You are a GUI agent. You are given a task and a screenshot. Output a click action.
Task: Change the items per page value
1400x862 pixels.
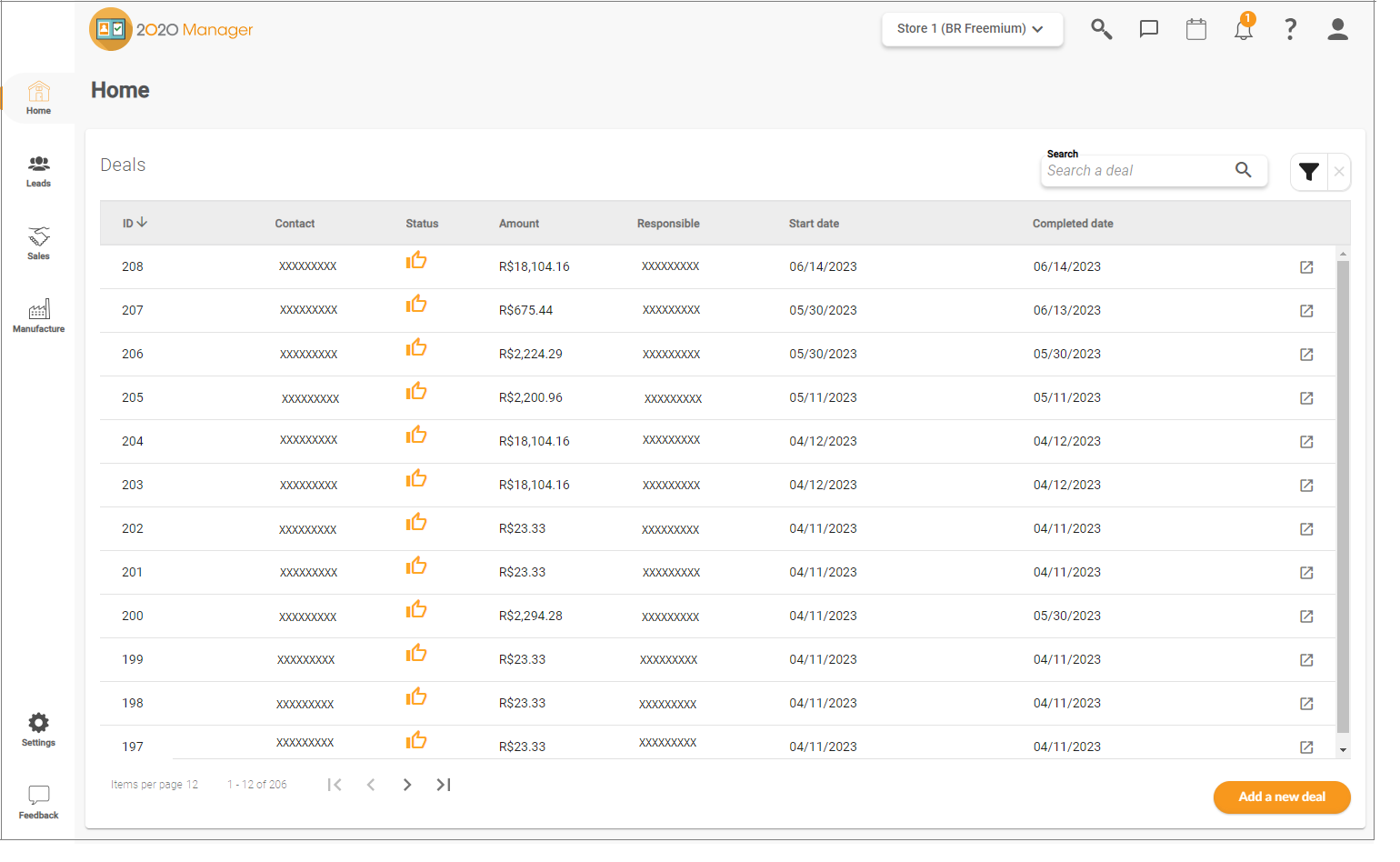coord(192,785)
